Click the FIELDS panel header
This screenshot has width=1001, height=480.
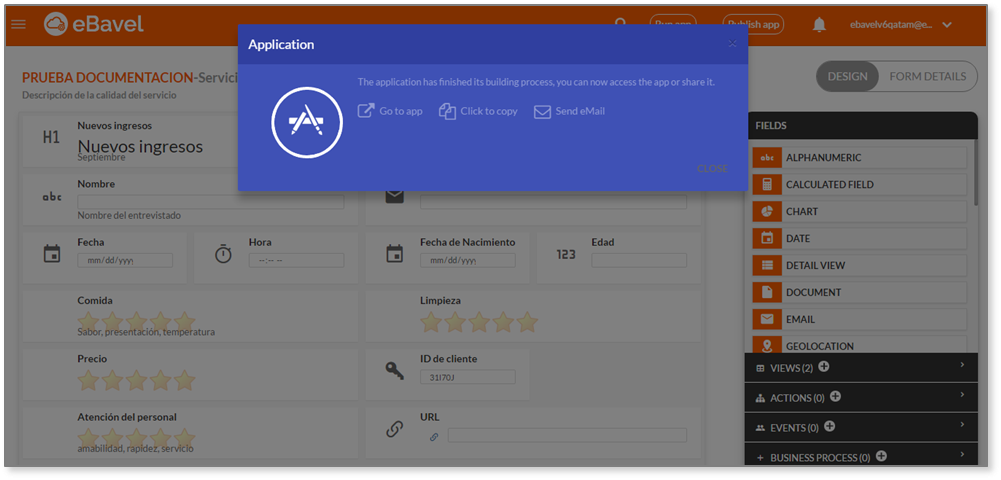(x=861, y=126)
